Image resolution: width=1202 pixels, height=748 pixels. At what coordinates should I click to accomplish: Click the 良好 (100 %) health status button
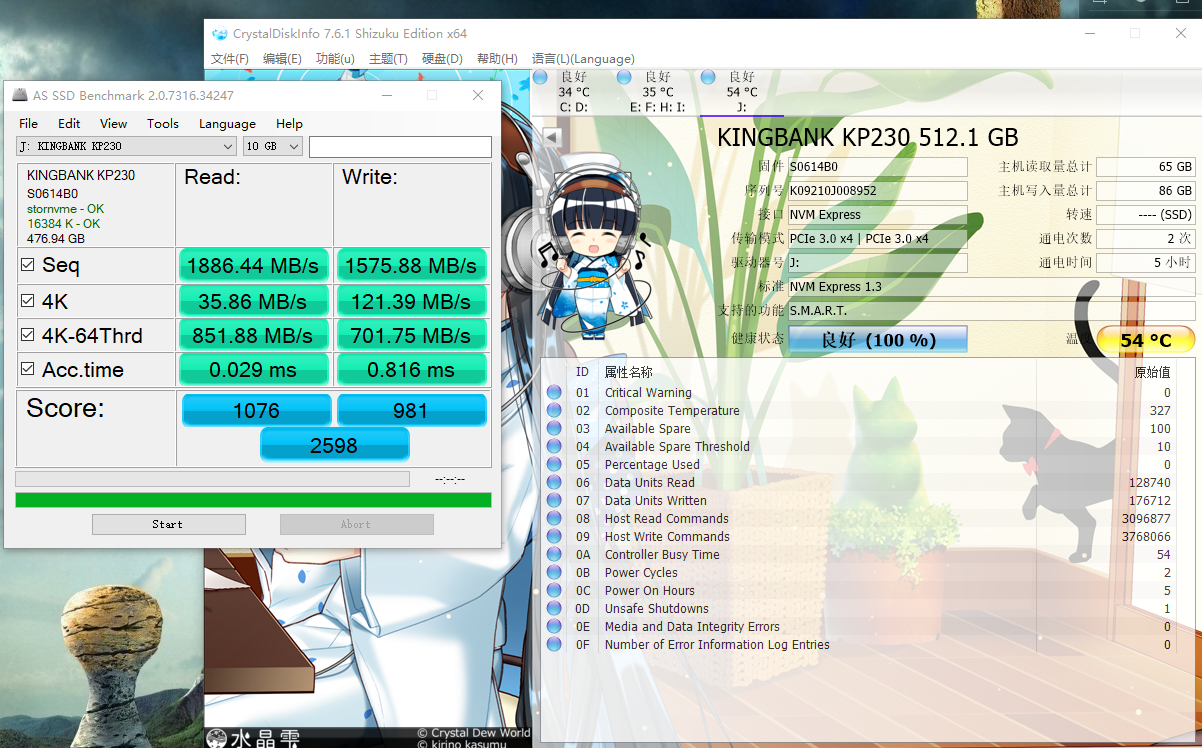click(x=878, y=340)
